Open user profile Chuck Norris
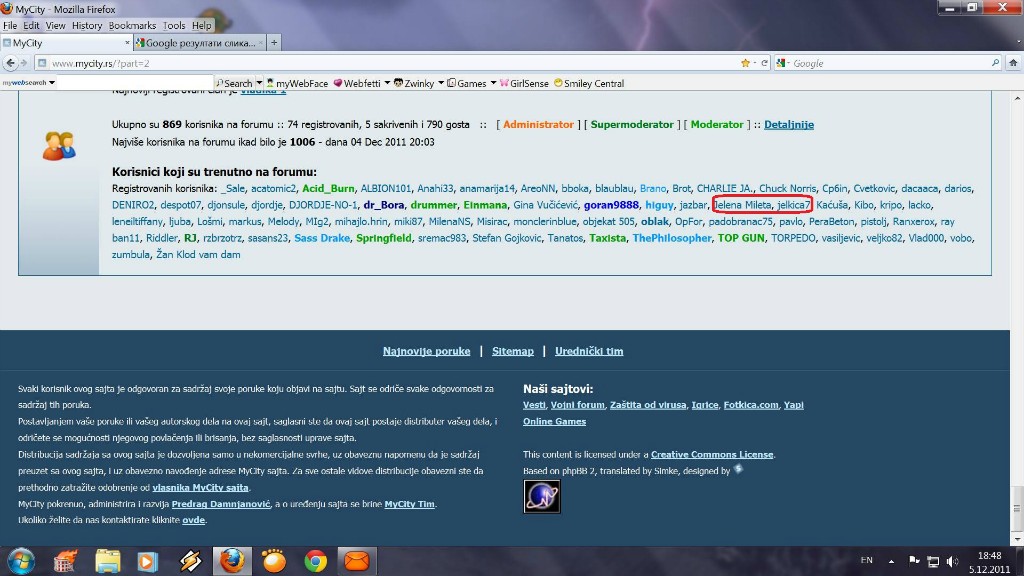This screenshot has width=1024, height=576. click(x=787, y=188)
